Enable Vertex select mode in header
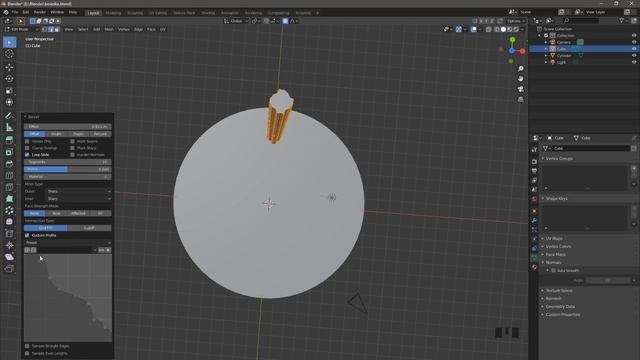640x360 pixels. click(44, 29)
